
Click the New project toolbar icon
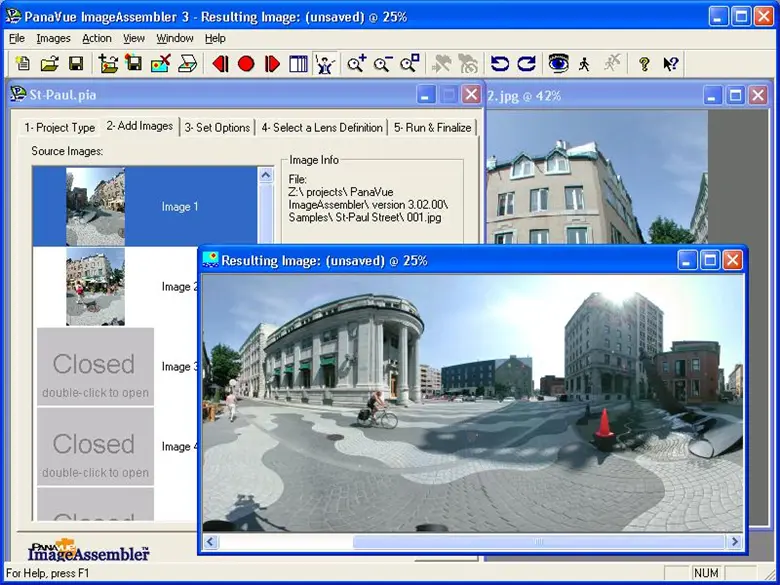click(x=23, y=64)
